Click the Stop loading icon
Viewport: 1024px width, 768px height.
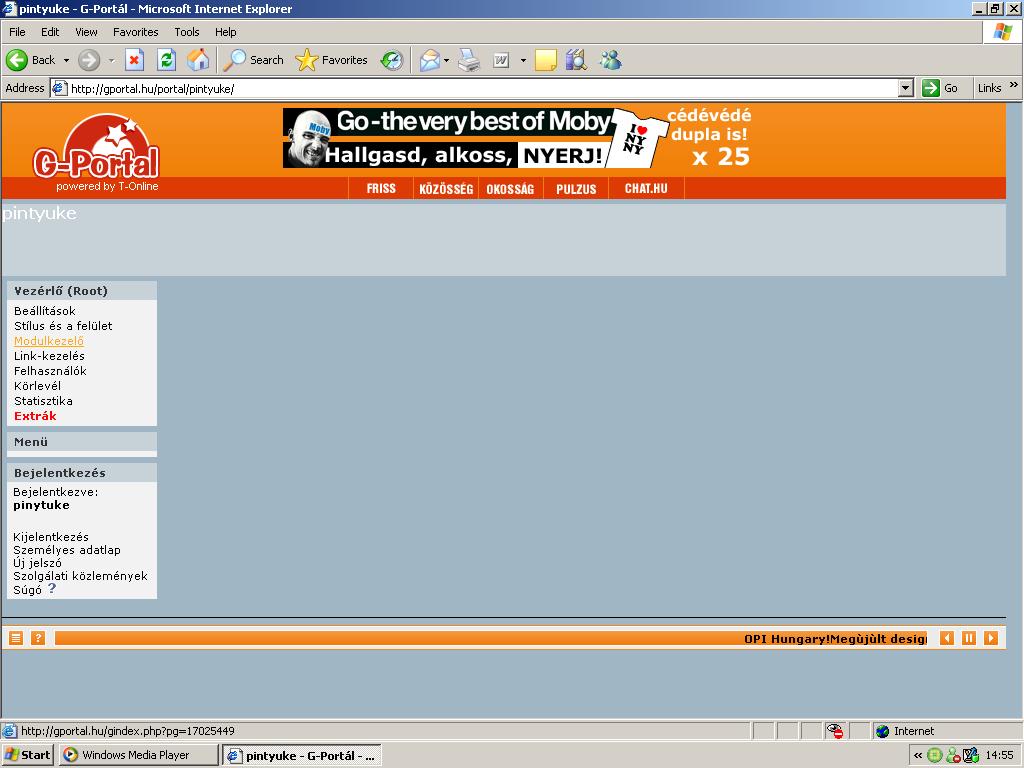point(134,60)
